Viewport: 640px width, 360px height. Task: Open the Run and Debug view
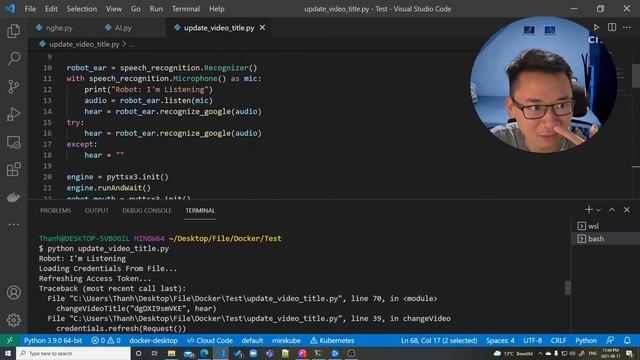13,114
